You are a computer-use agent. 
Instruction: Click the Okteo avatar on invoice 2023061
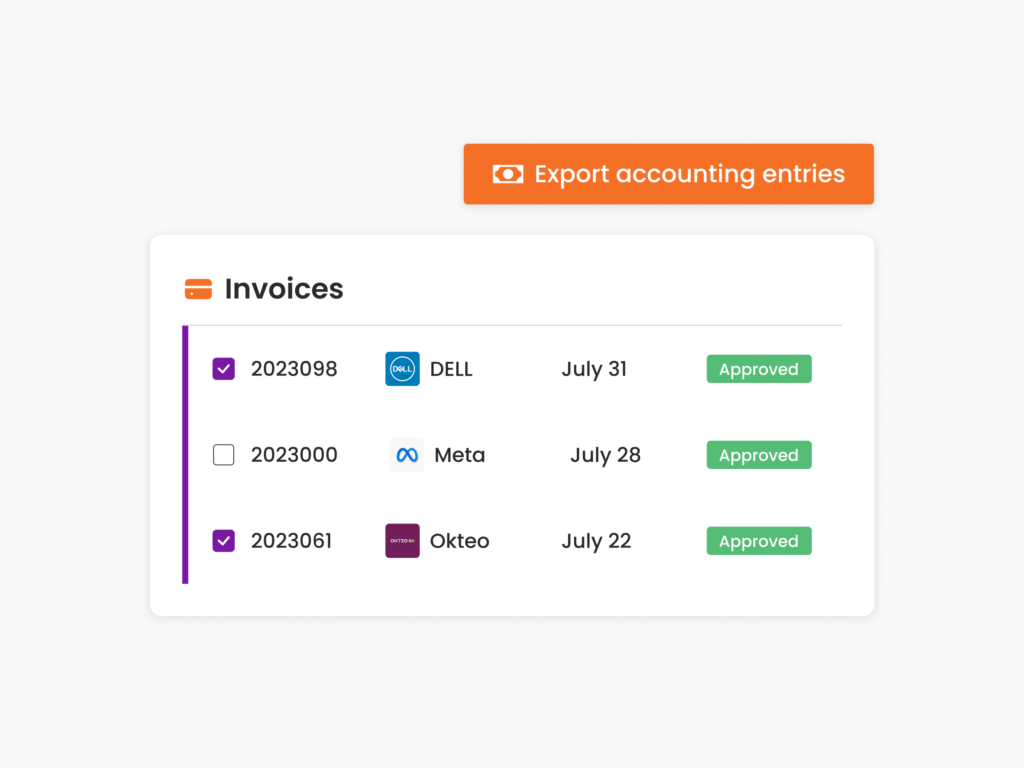[401, 540]
